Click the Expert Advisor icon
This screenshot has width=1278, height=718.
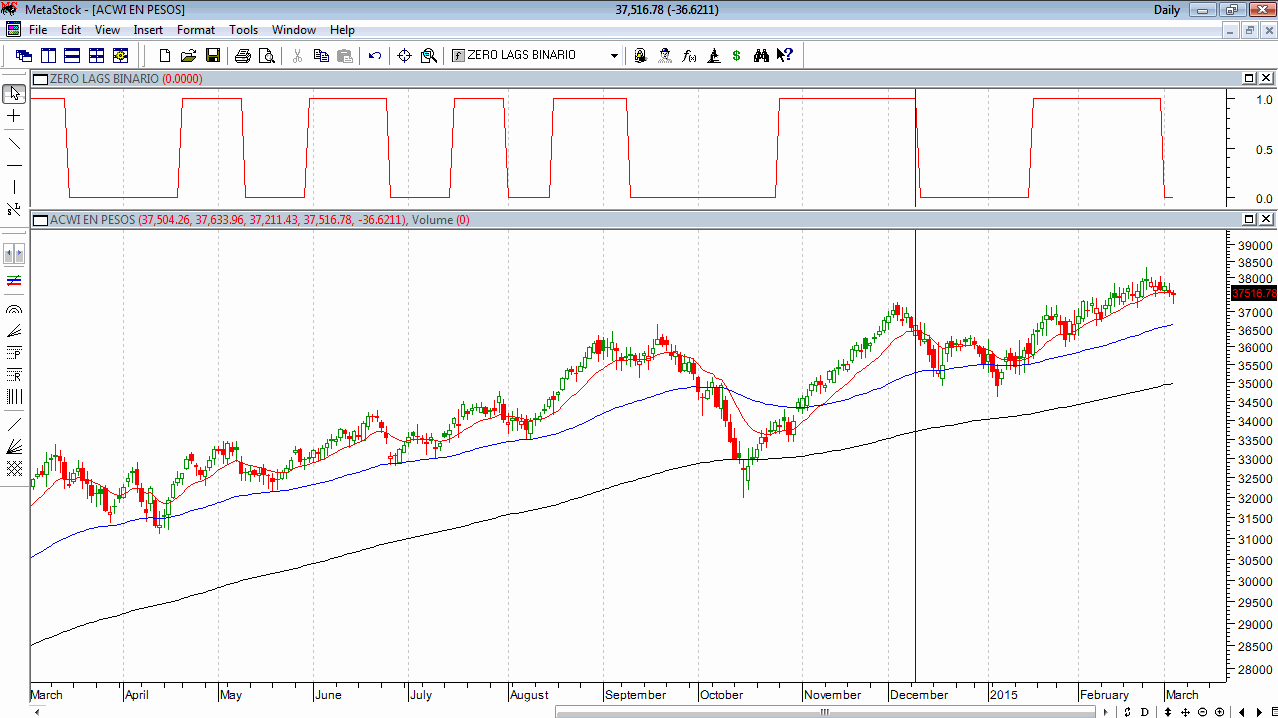point(640,56)
